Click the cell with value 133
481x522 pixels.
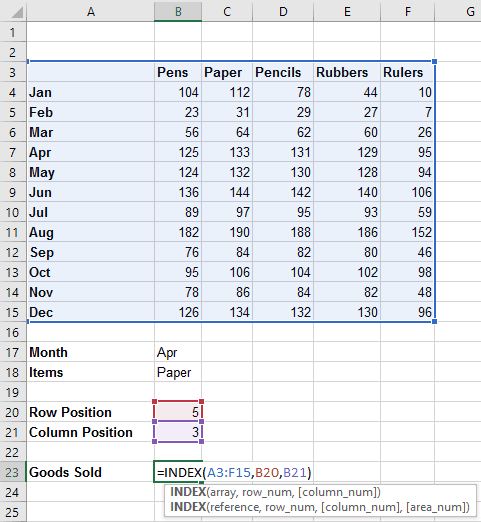[x=227, y=152]
